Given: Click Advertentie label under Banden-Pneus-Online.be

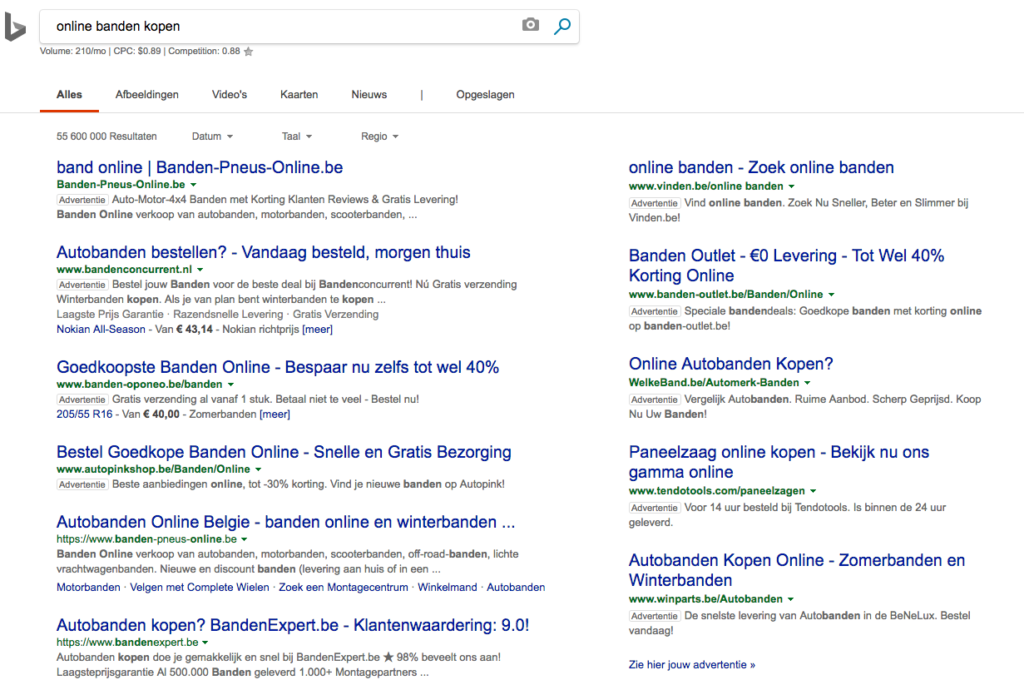Looking at the screenshot, I should coord(82,200).
